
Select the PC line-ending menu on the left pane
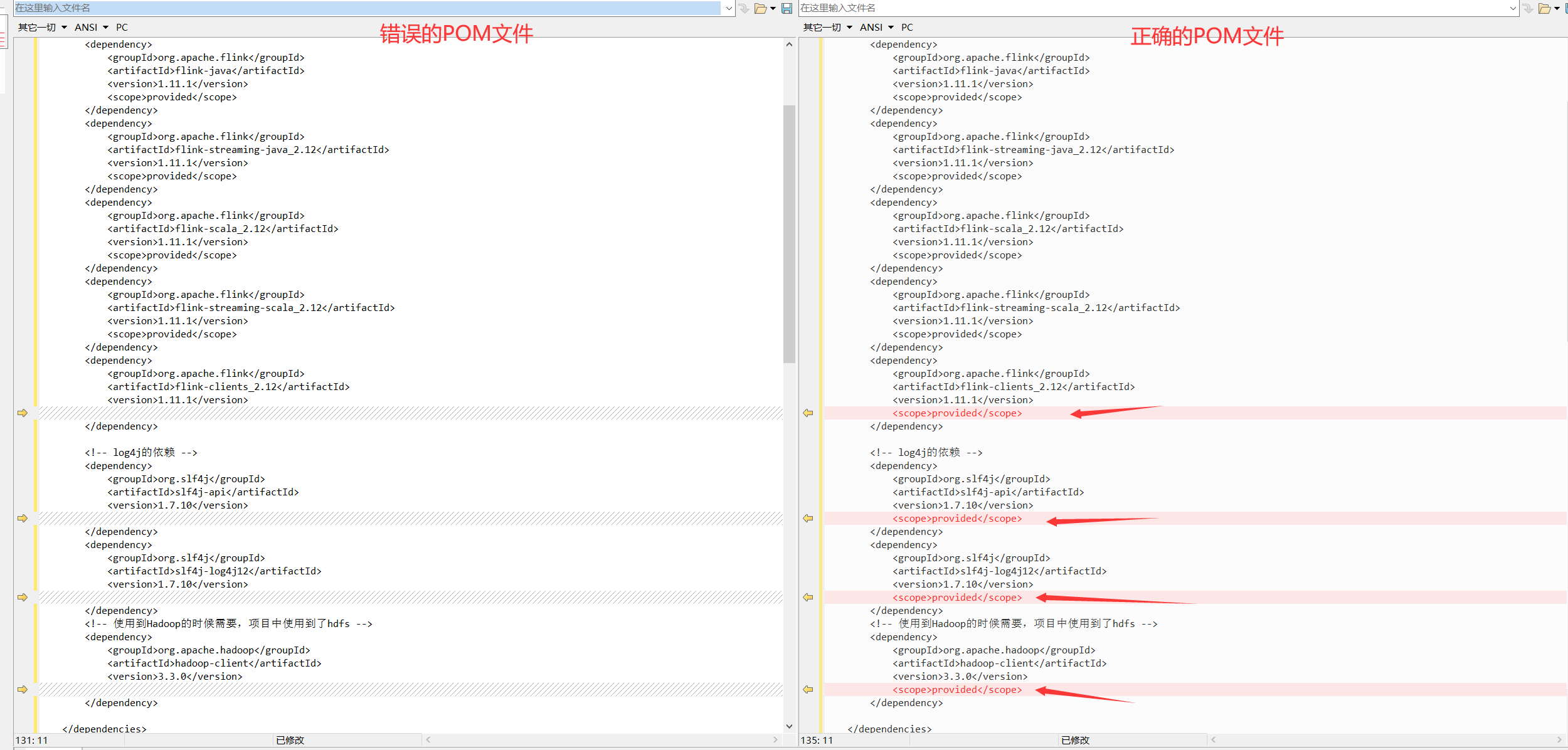click(122, 27)
